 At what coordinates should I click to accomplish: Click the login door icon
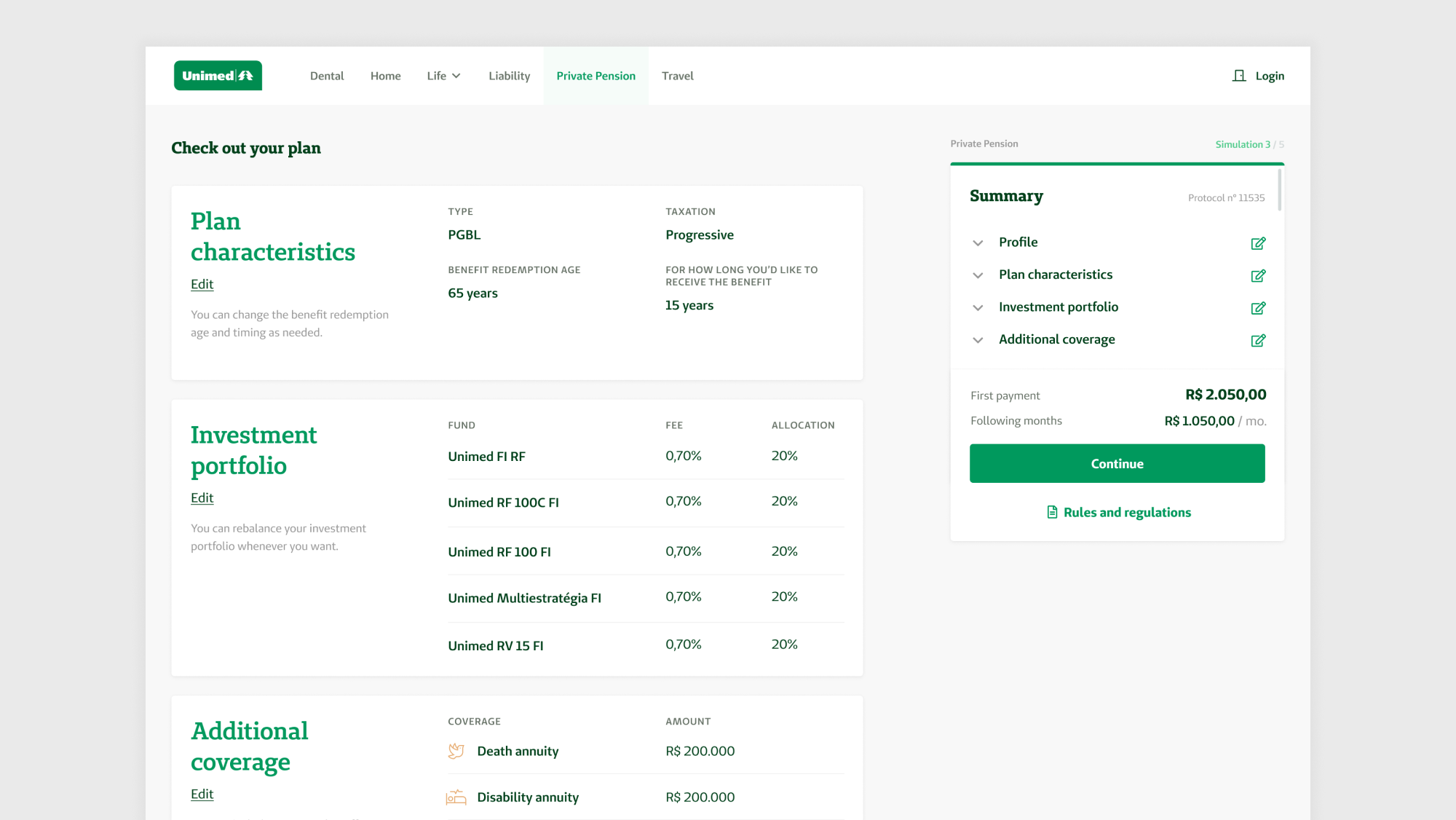pos(1238,76)
